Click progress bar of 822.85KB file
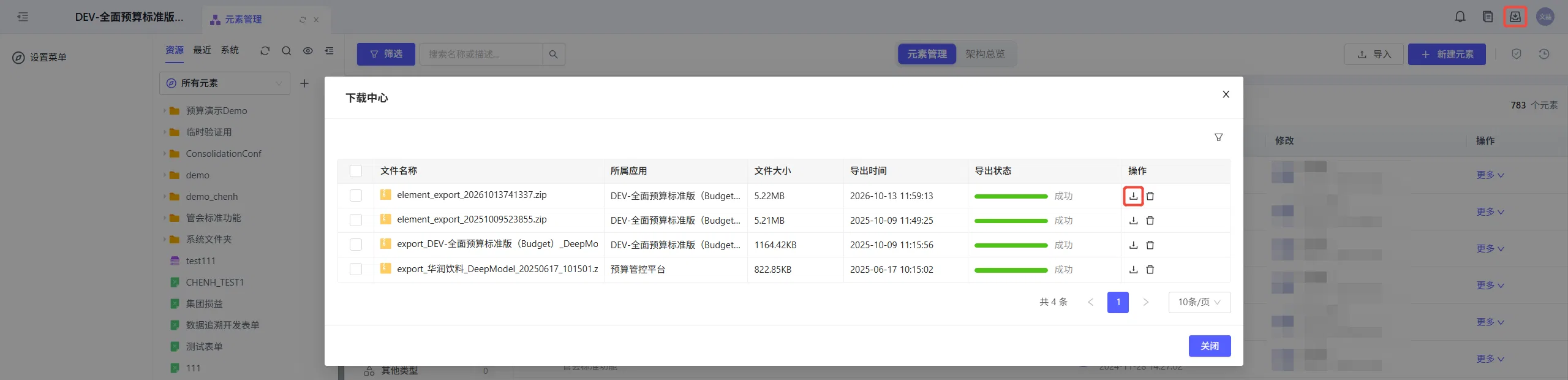Viewport: 1568px width, 380px height. click(1011, 270)
